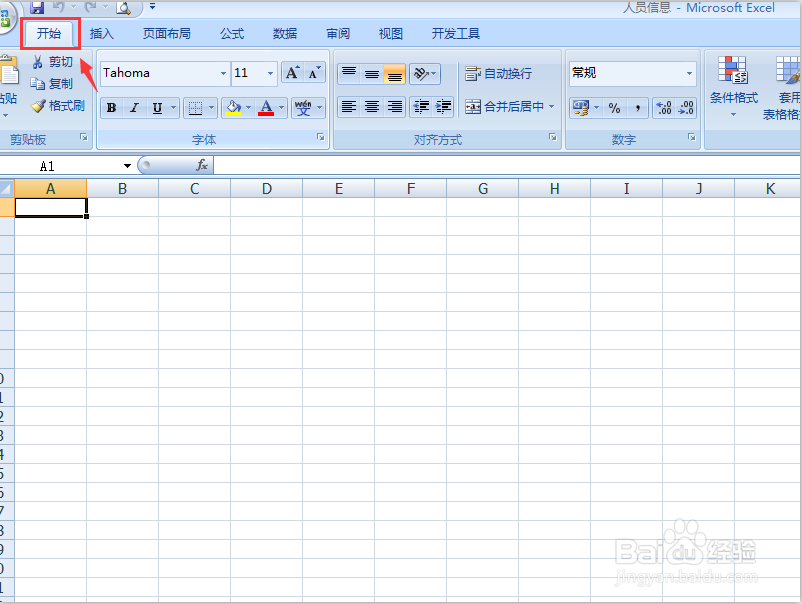Select column D header
Image resolution: width=802 pixels, height=604 pixels.
[x=266, y=189]
